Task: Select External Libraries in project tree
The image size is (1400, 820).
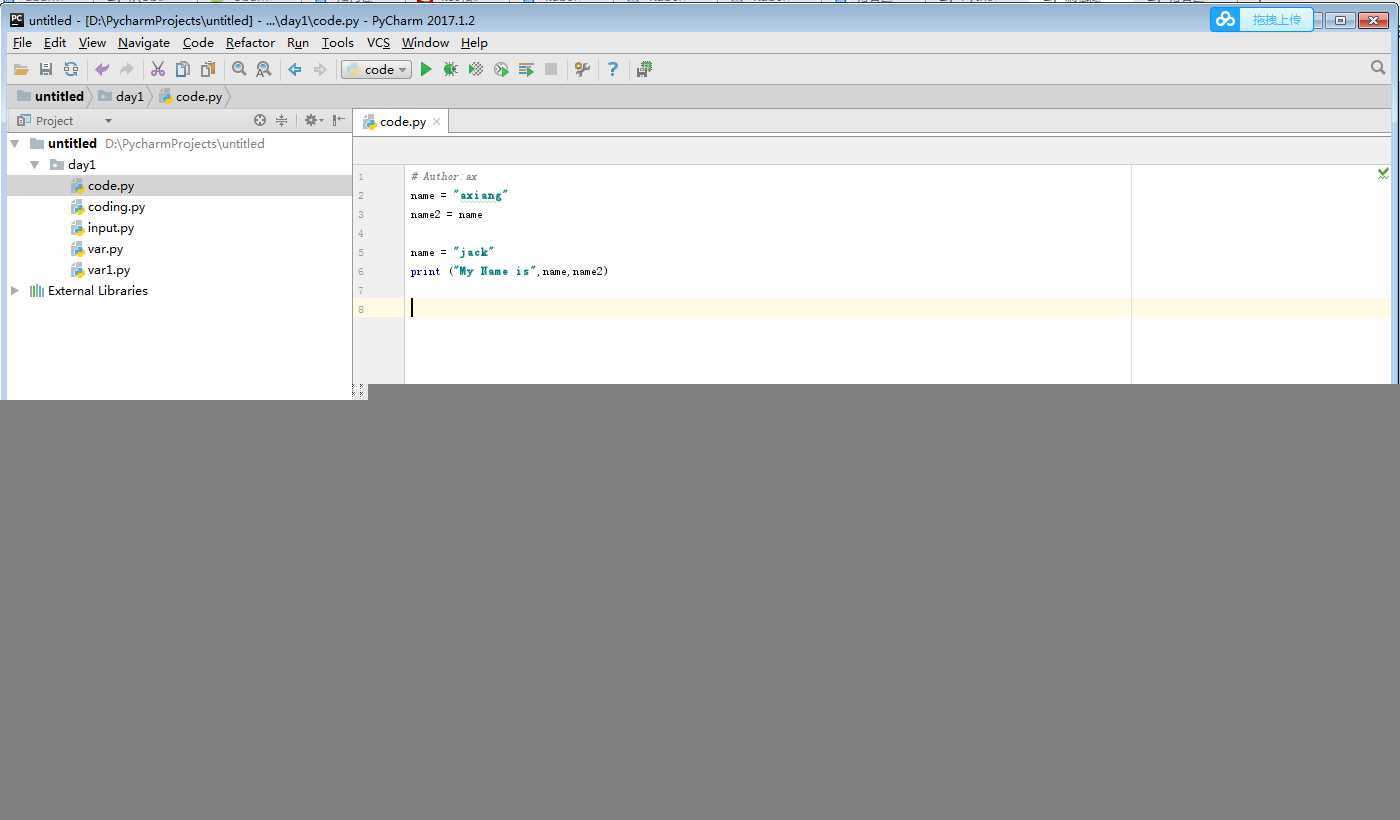Action: tap(98, 291)
